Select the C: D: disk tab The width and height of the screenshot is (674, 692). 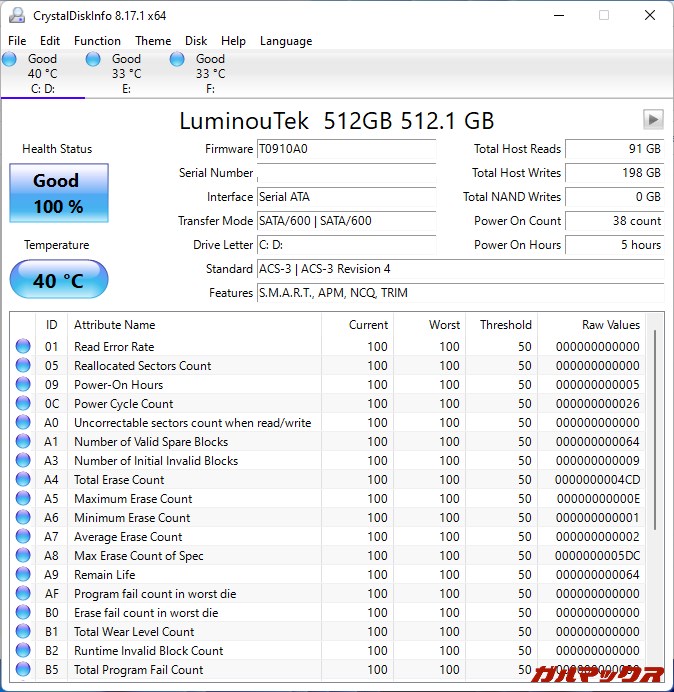pyautogui.click(x=42, y=73)
